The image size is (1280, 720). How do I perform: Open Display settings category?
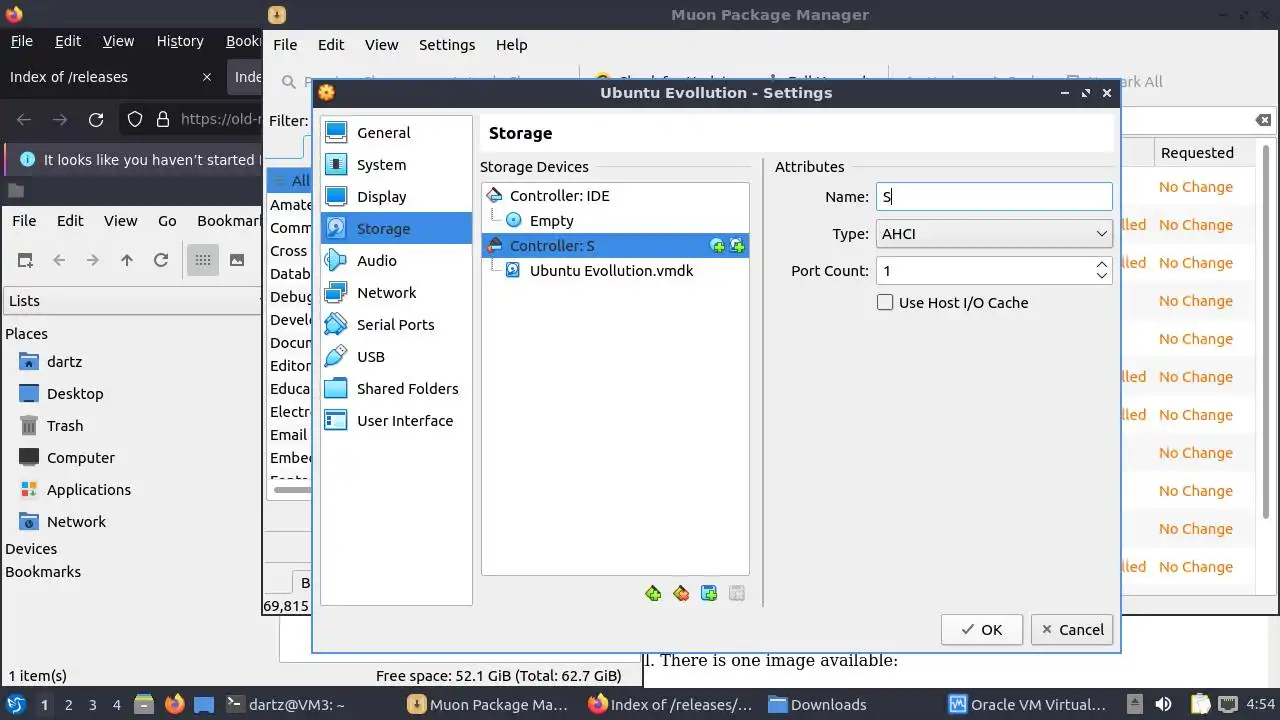point(396,197)
